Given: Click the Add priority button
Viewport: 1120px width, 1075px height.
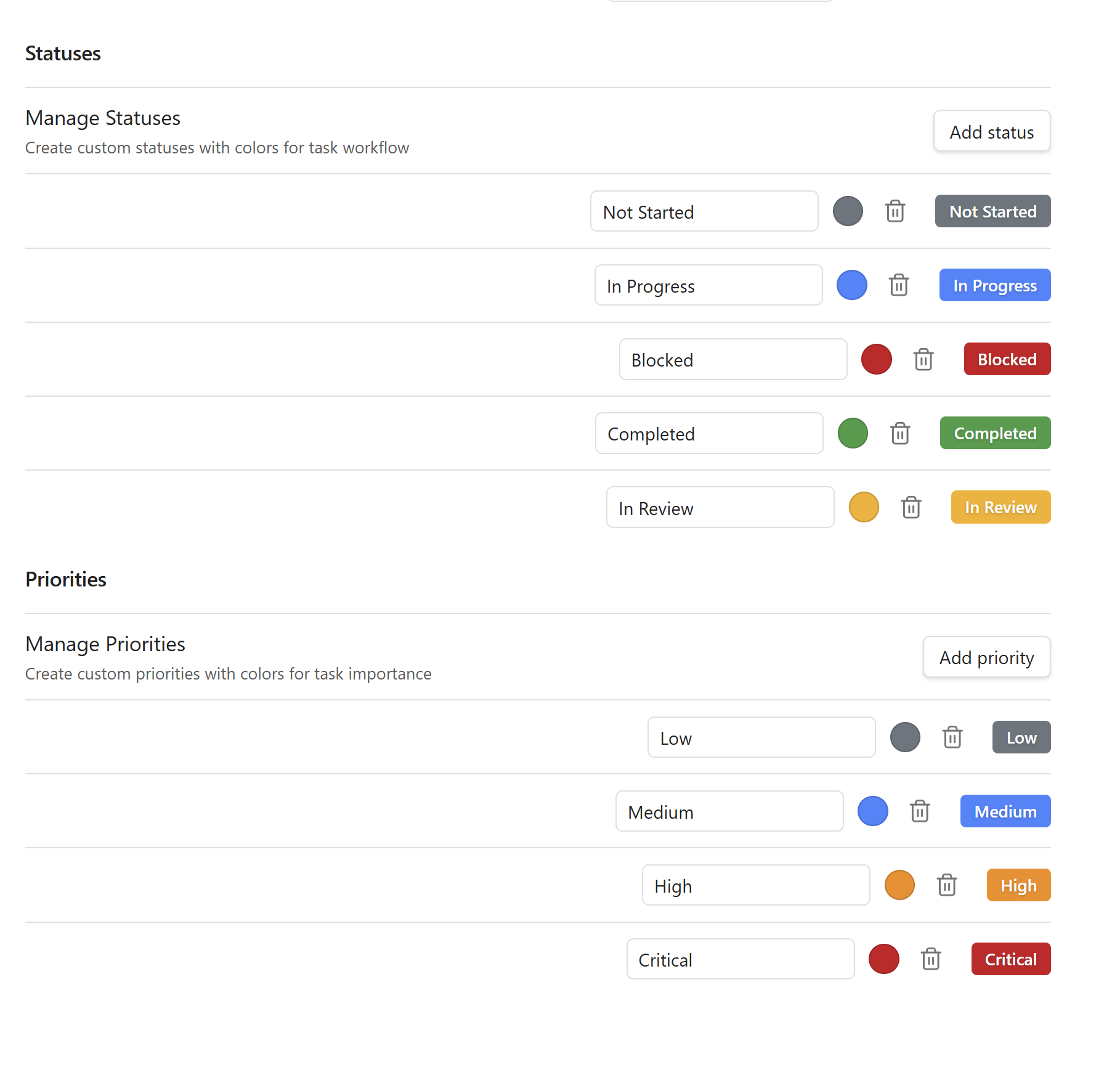Looking at the screenshot, I should [986, 657].
